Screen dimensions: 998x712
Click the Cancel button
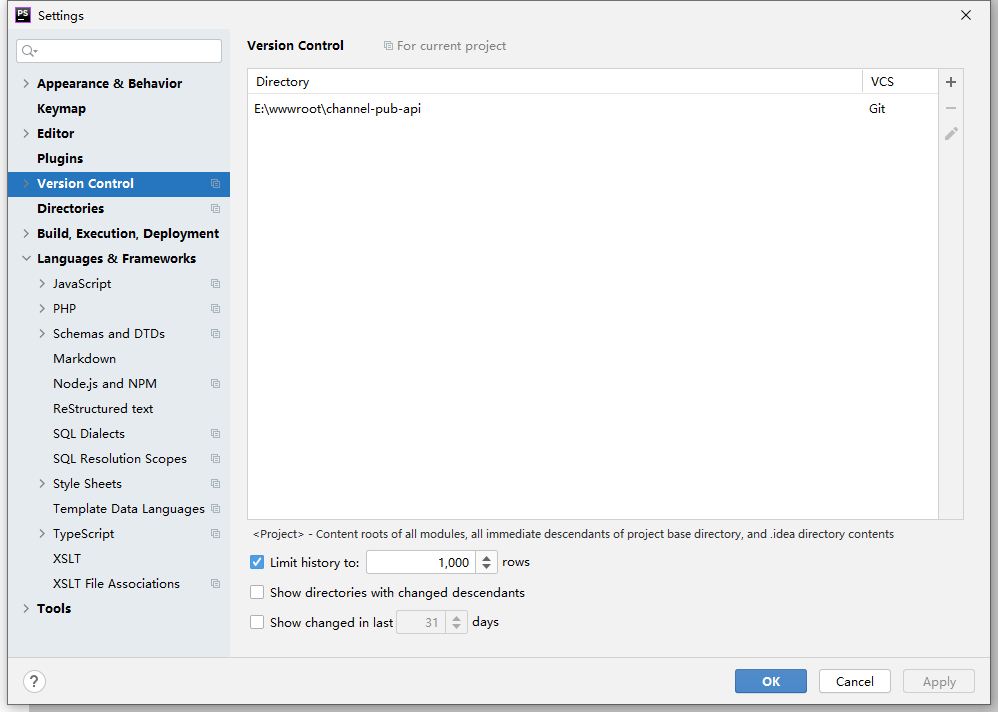[x=854, y=681]
